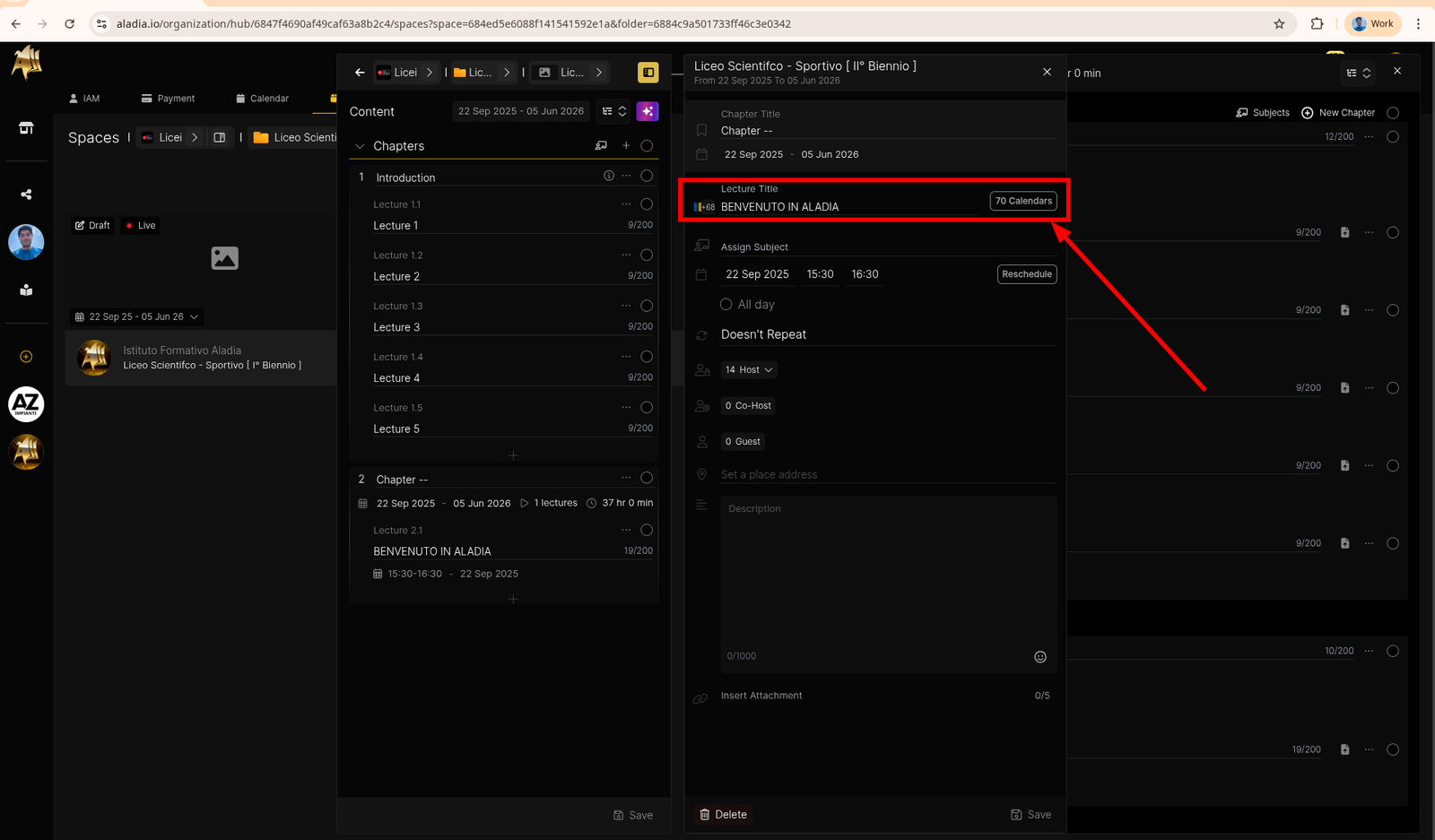
Task: Open the subjects icon beside Chapters
Action: pos(601,146)
